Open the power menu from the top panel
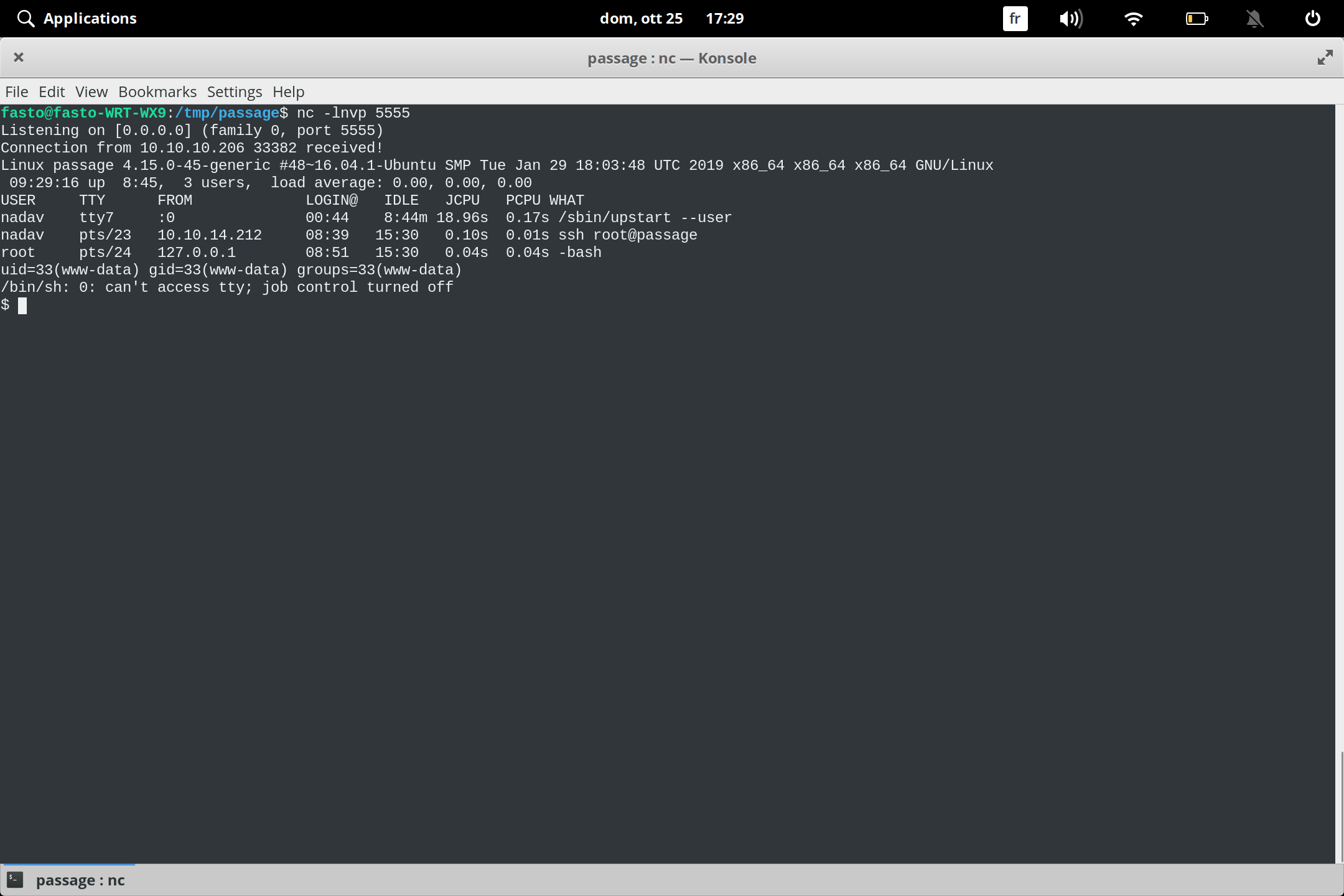 click(1312, 18)
